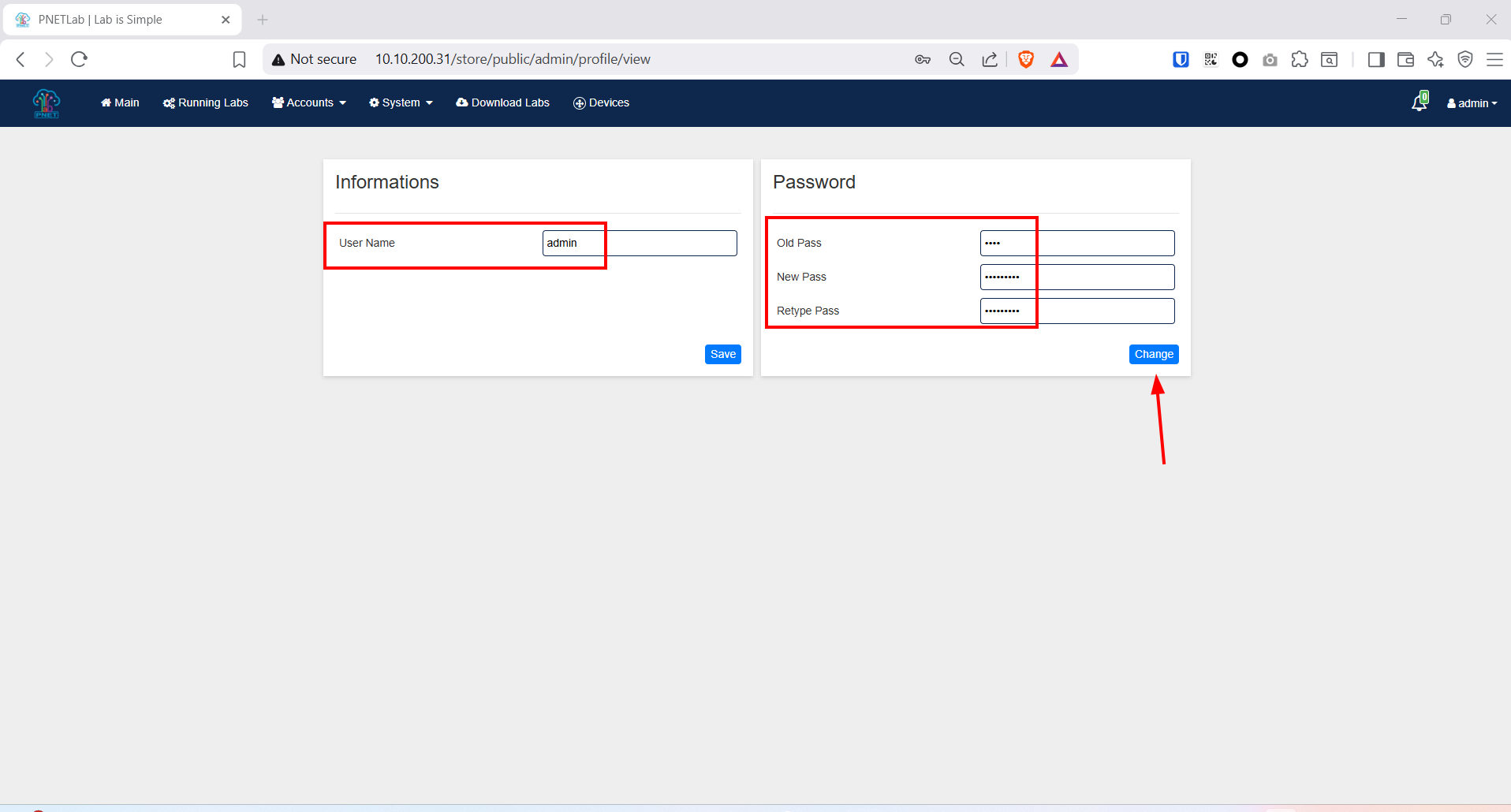Click the black circle extension icon
Image resolution: width=1511 pixels, height=812 pixels.
[1240, 60]
